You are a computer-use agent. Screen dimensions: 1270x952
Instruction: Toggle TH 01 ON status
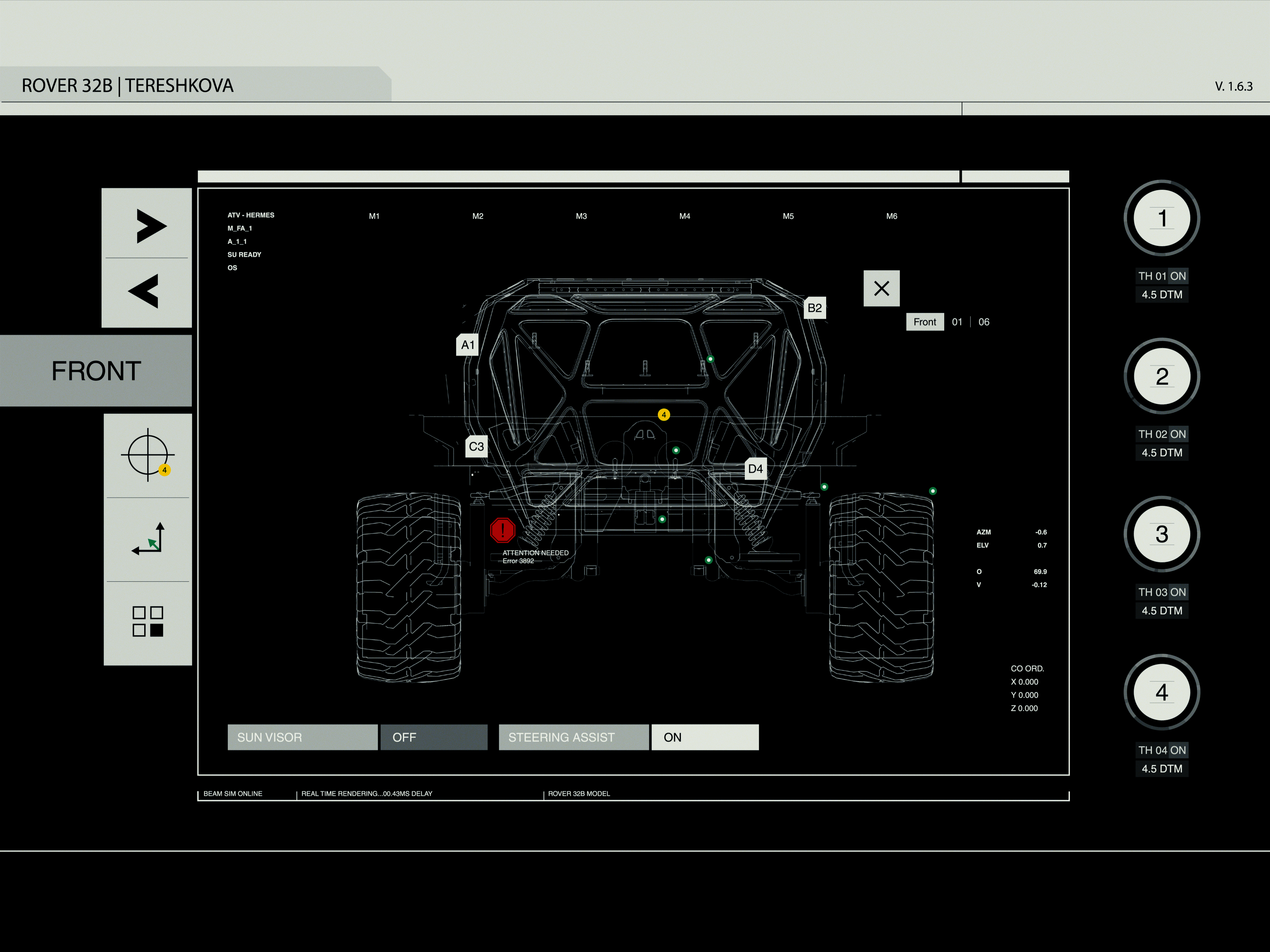pos(1178,276)
